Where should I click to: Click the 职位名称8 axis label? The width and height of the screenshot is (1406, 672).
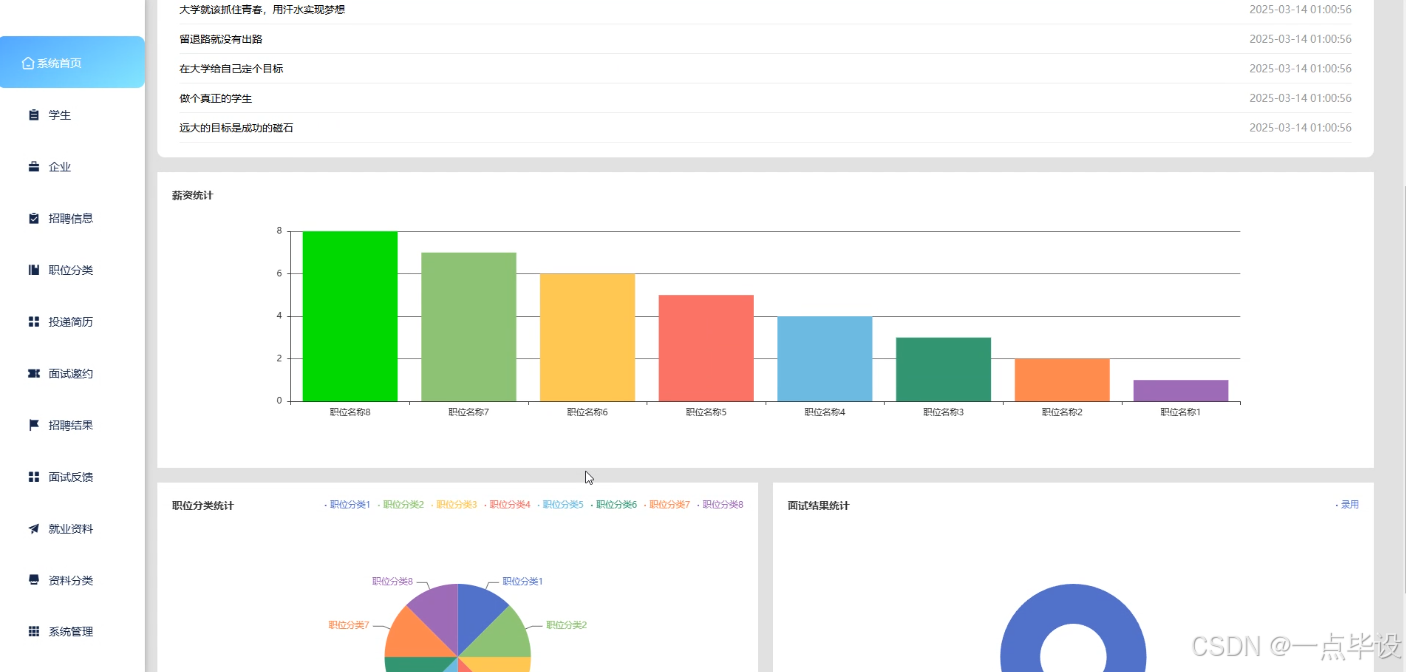pyautogui.click(x=350, y=412)
